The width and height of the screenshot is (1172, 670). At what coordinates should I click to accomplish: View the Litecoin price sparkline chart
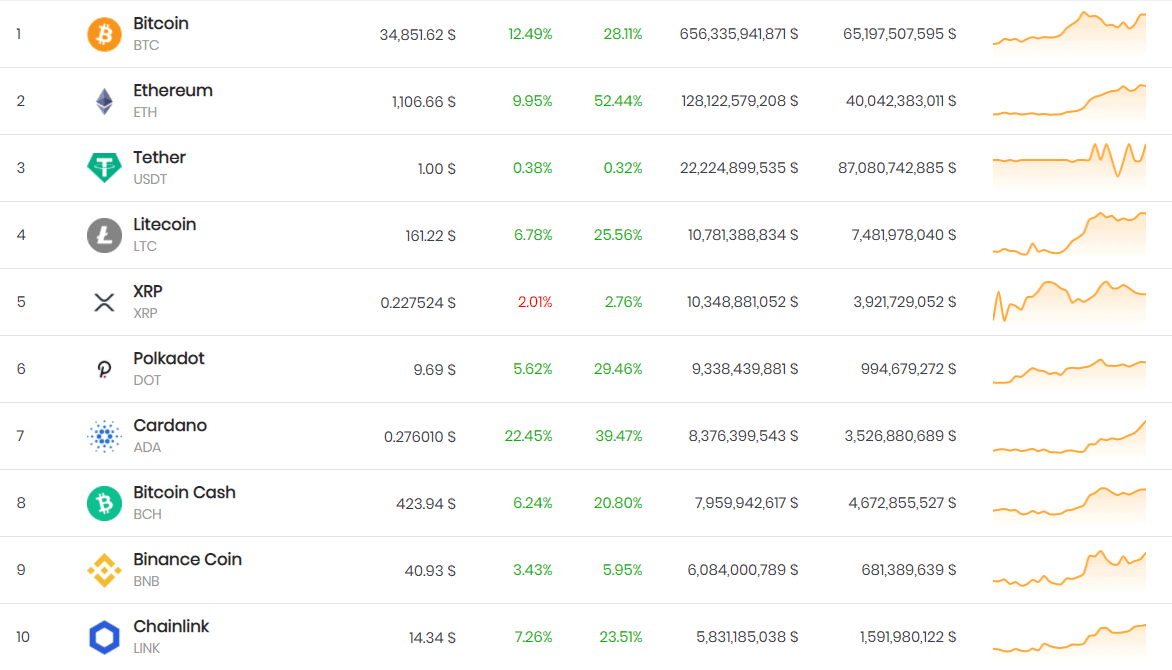pyautogui.click(x=1069, y=234)
